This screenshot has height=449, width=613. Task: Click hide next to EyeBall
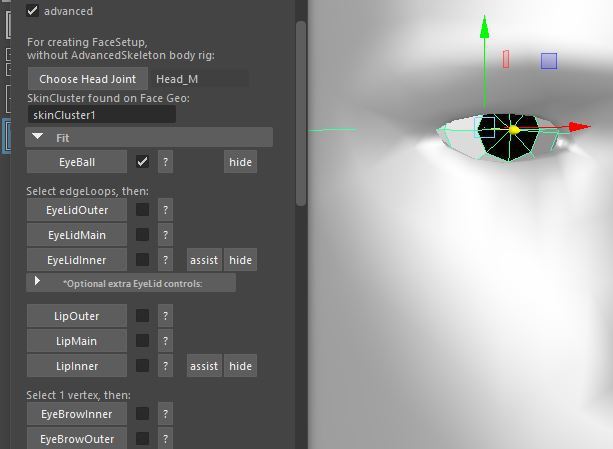pyautogui.click(x=240, y=162)
